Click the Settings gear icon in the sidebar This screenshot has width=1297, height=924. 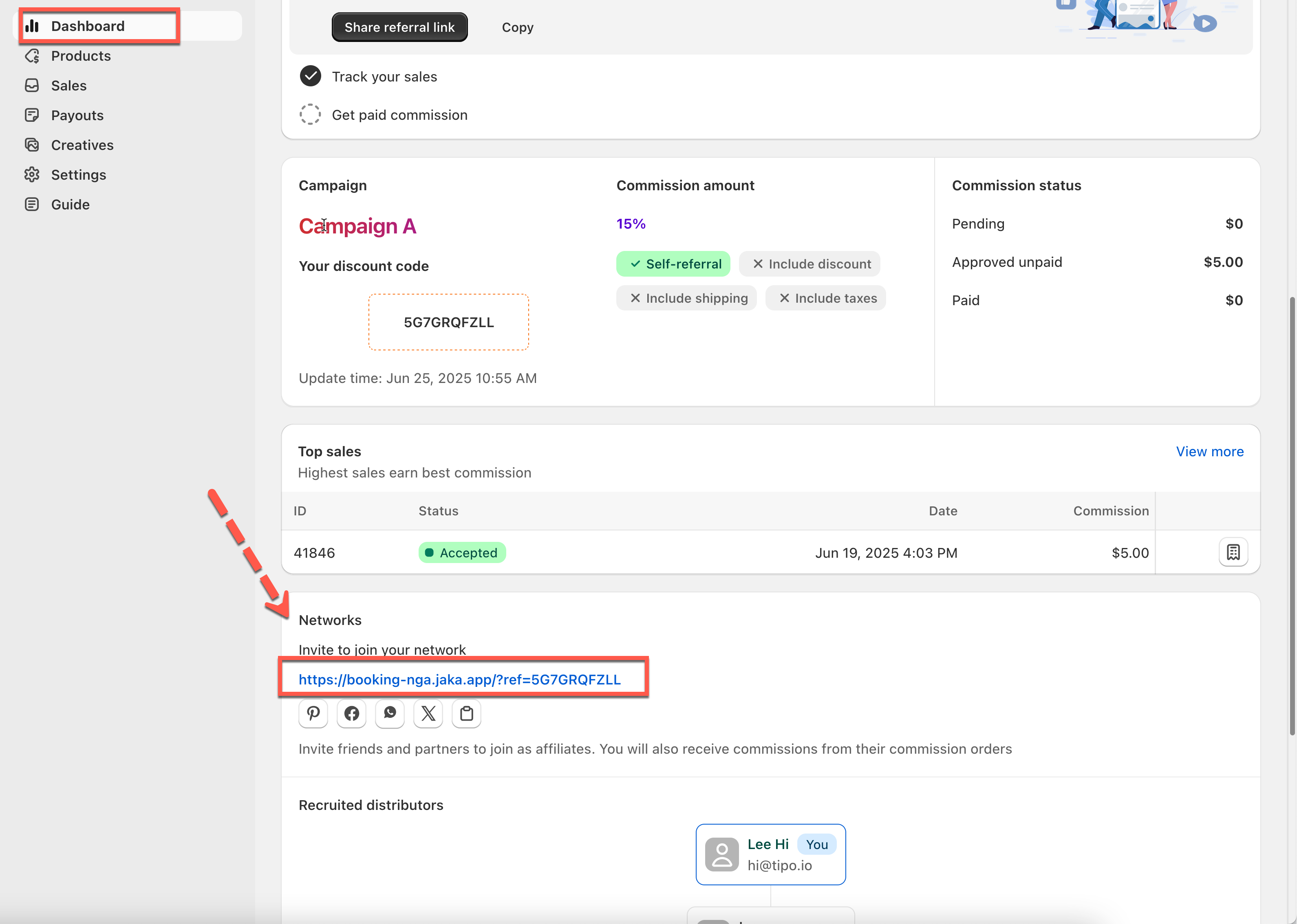pos(32,175)
